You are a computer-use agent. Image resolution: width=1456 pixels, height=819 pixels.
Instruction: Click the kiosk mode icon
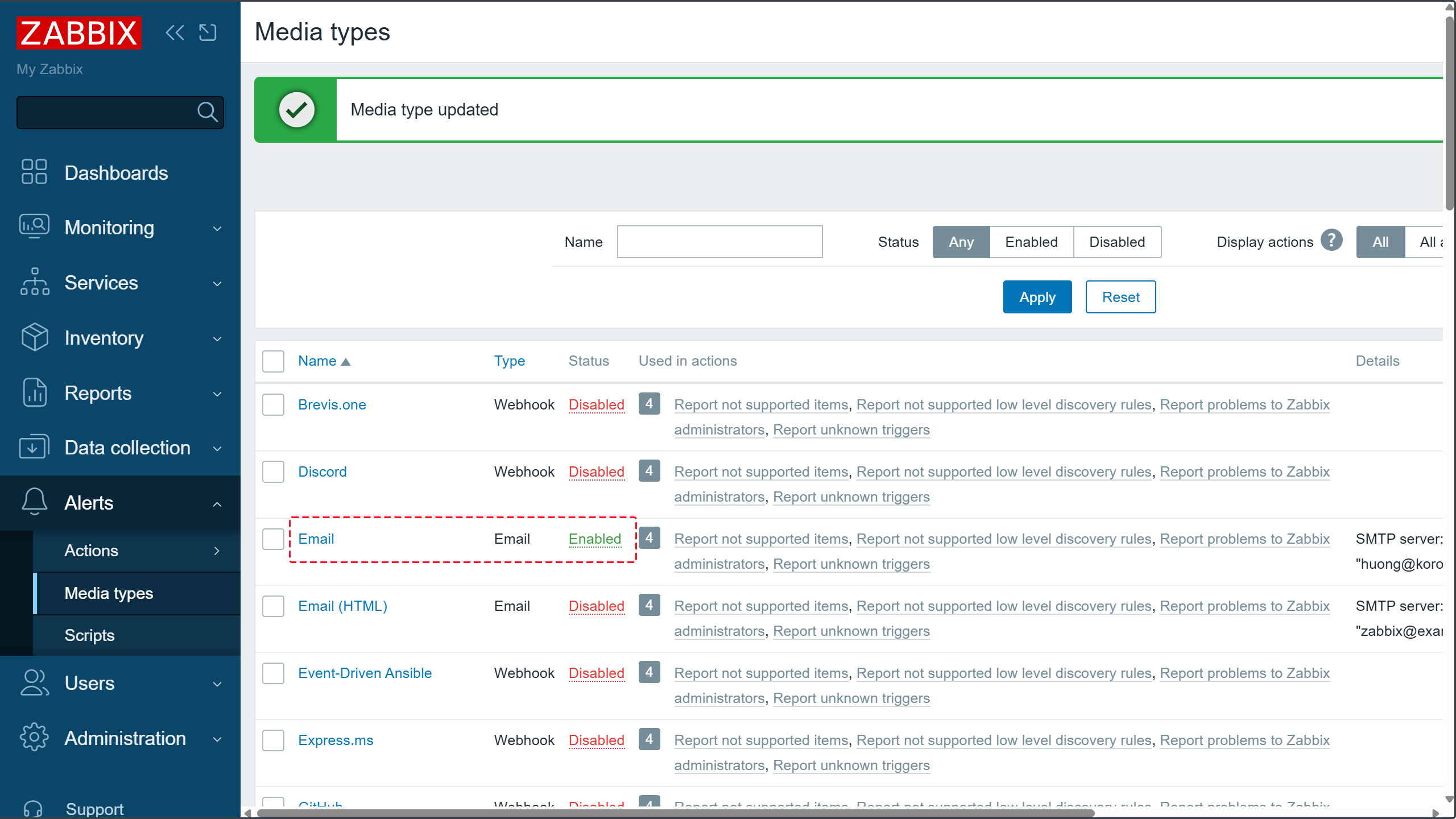(208, 32)
